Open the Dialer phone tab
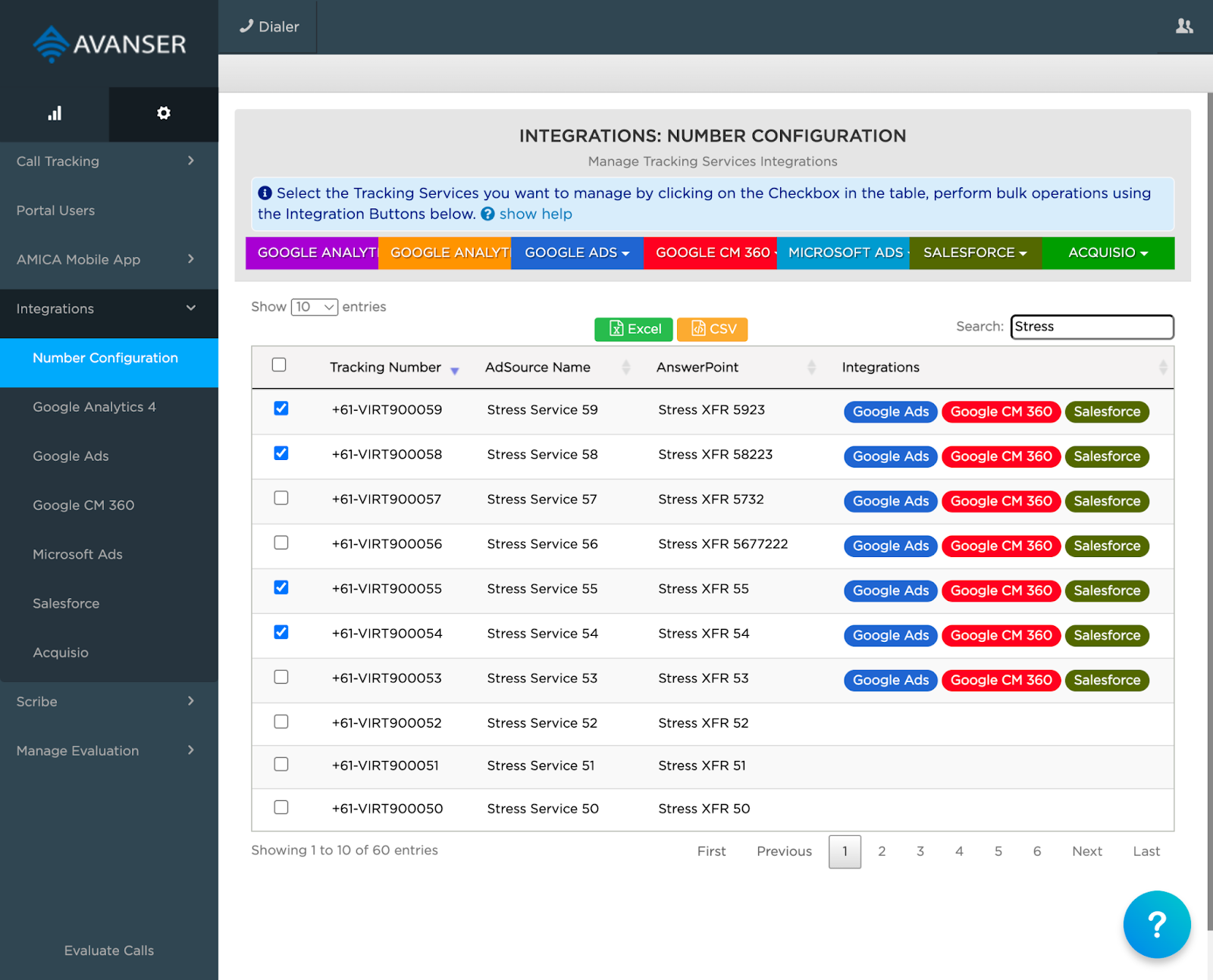The image size is (1213, 980). coord(269,27)
